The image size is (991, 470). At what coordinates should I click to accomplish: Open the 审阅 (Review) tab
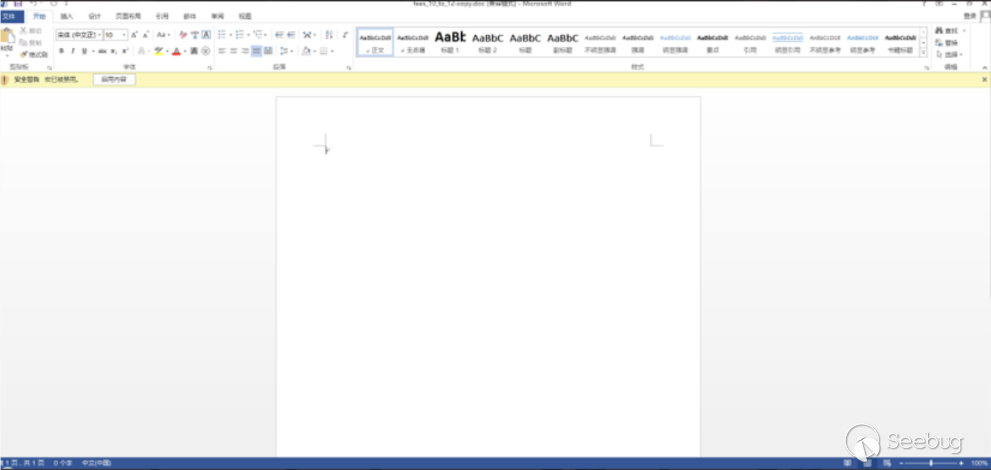217,16
